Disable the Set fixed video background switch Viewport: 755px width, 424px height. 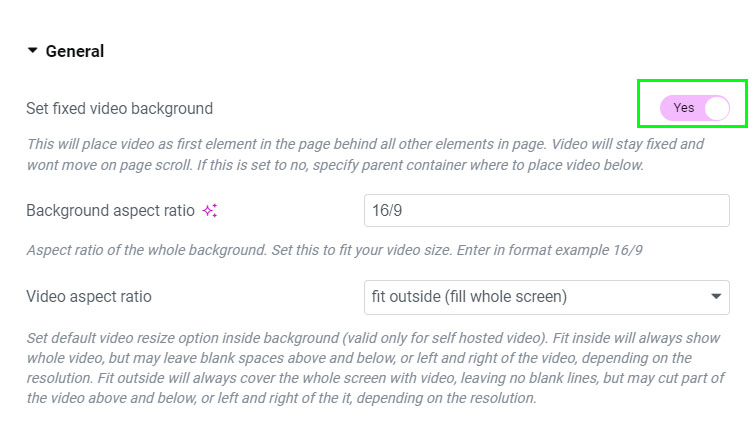coord(695,107)
